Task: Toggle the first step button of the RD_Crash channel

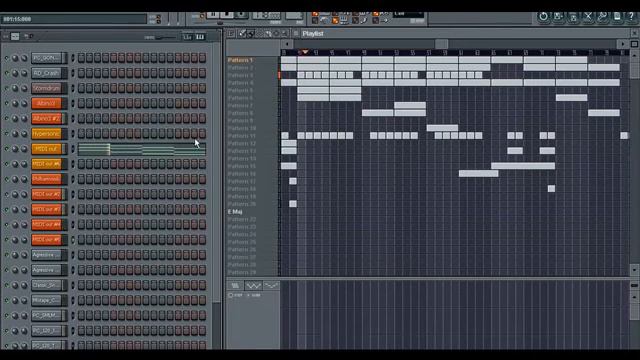Action: click(x=81, y=73)
